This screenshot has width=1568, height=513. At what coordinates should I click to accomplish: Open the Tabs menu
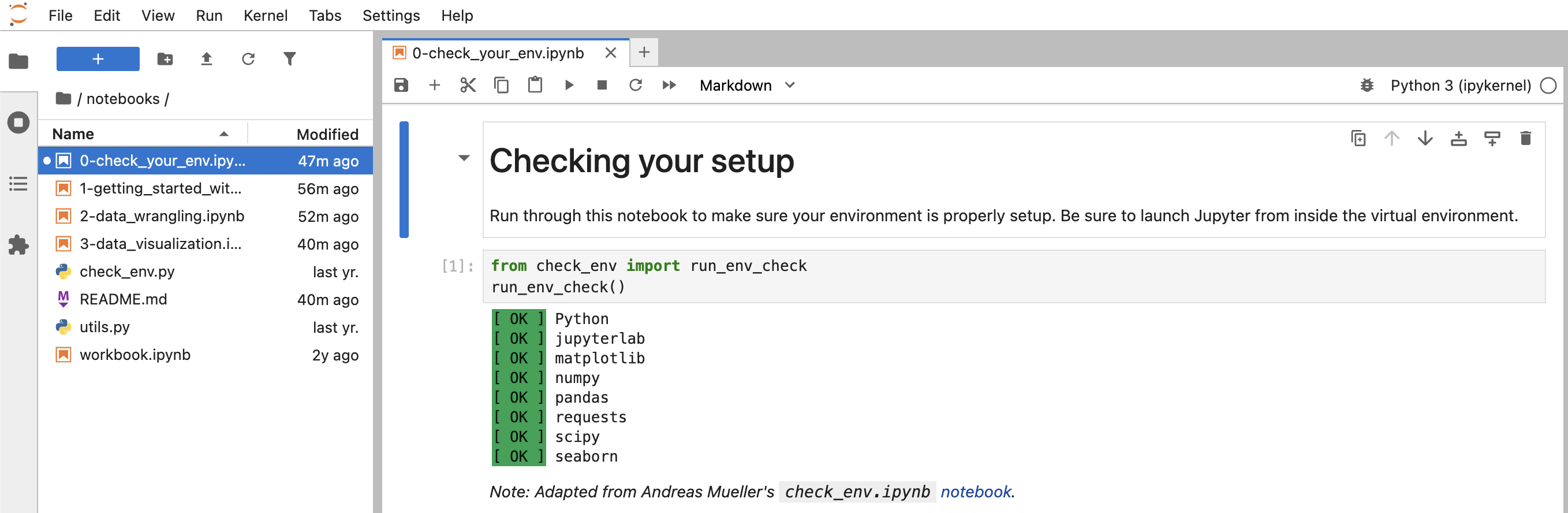click(x=325, y=15)
